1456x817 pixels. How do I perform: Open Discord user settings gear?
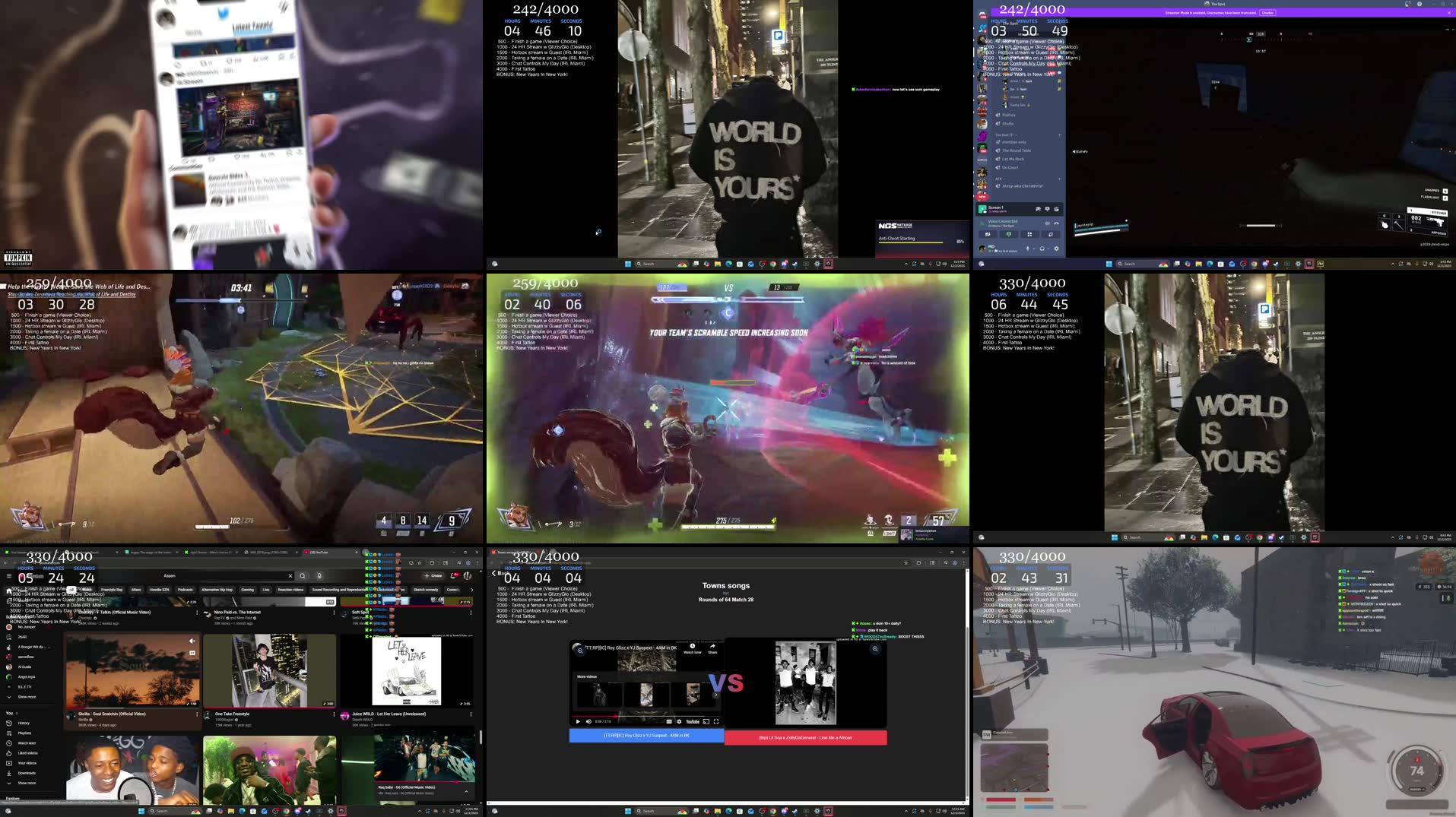1055,248
